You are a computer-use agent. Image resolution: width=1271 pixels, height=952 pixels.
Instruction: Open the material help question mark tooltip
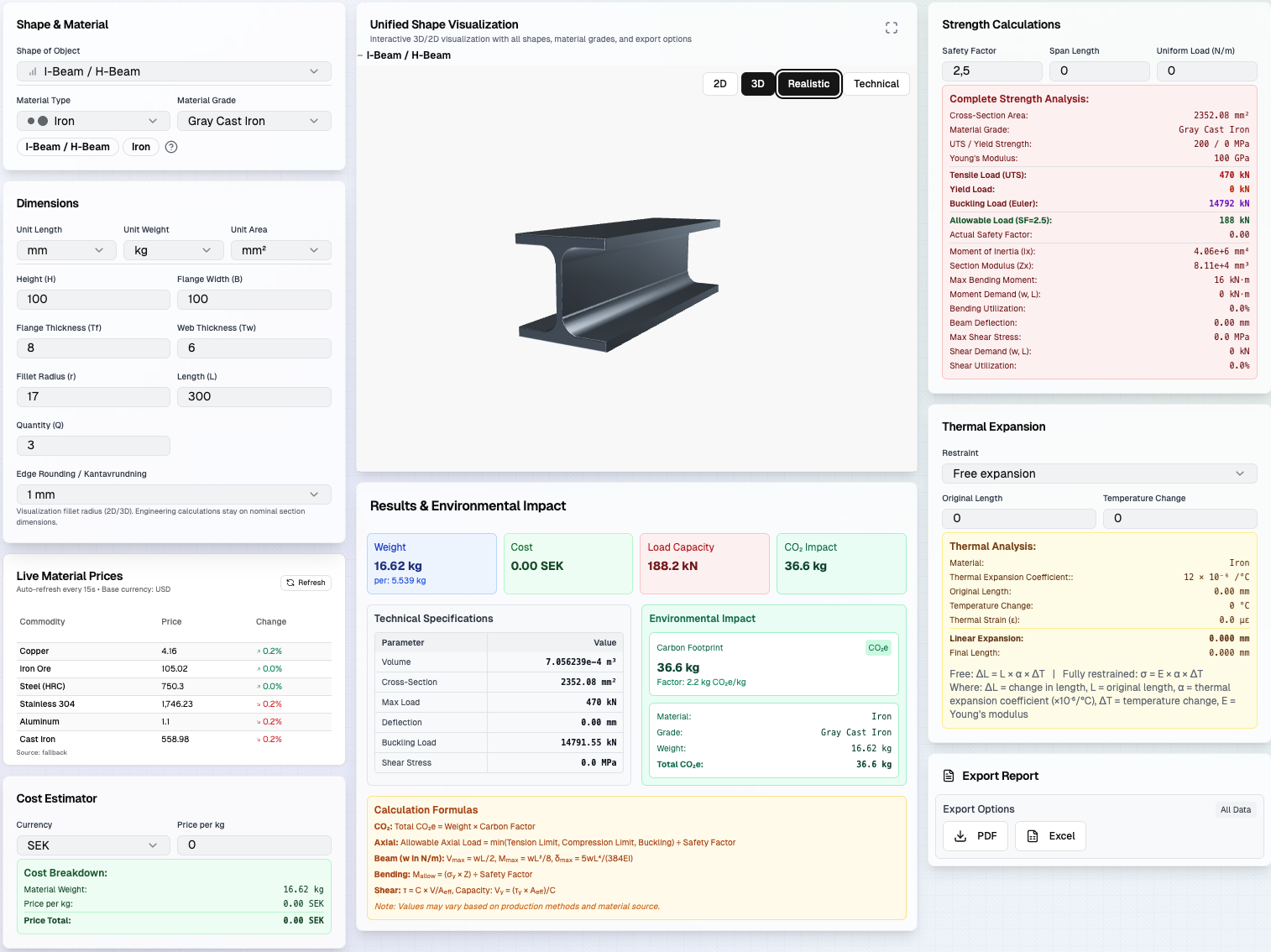pyautogui.click(x=170, y=147)
